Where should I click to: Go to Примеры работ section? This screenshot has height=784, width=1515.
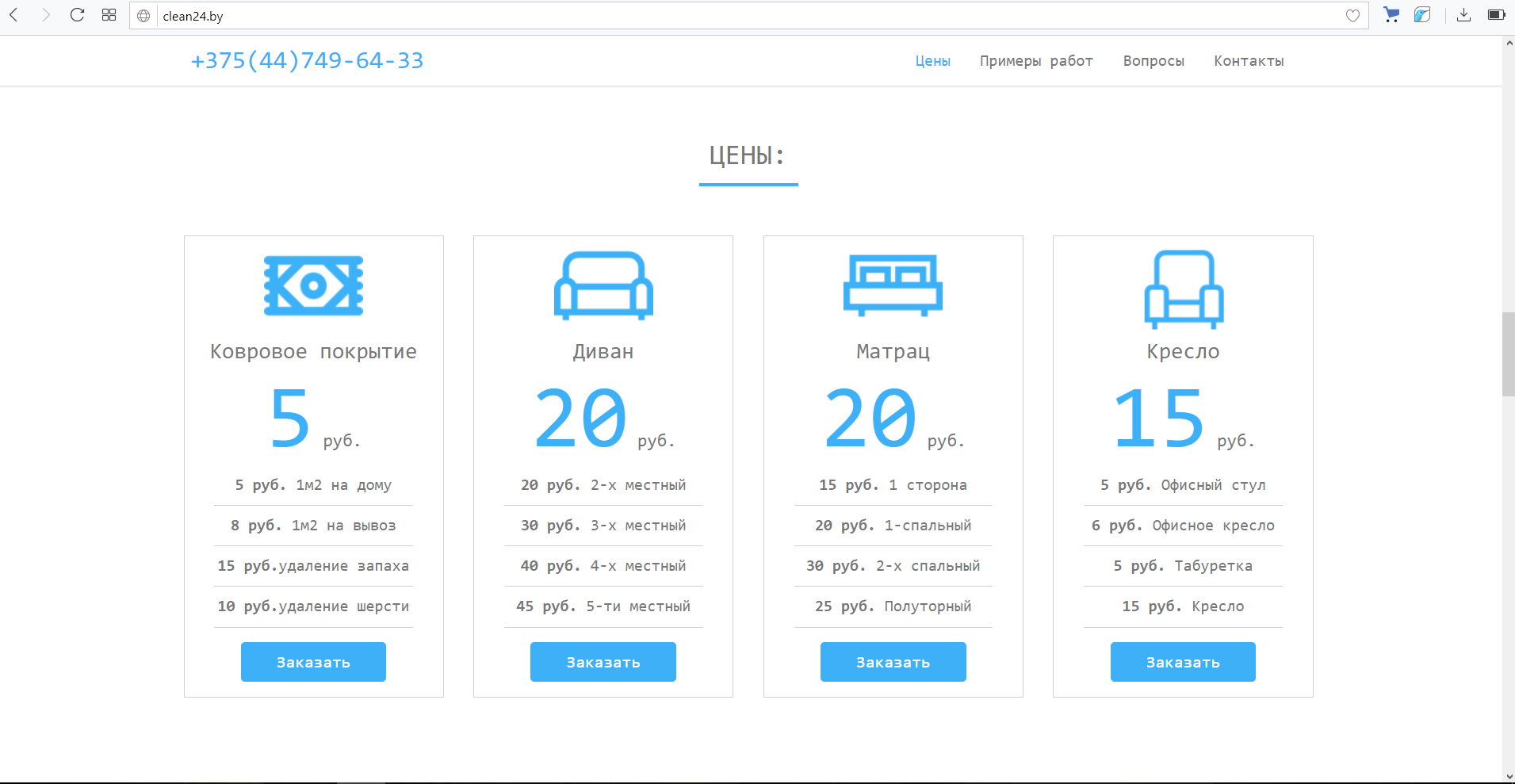pos(1035,61)
